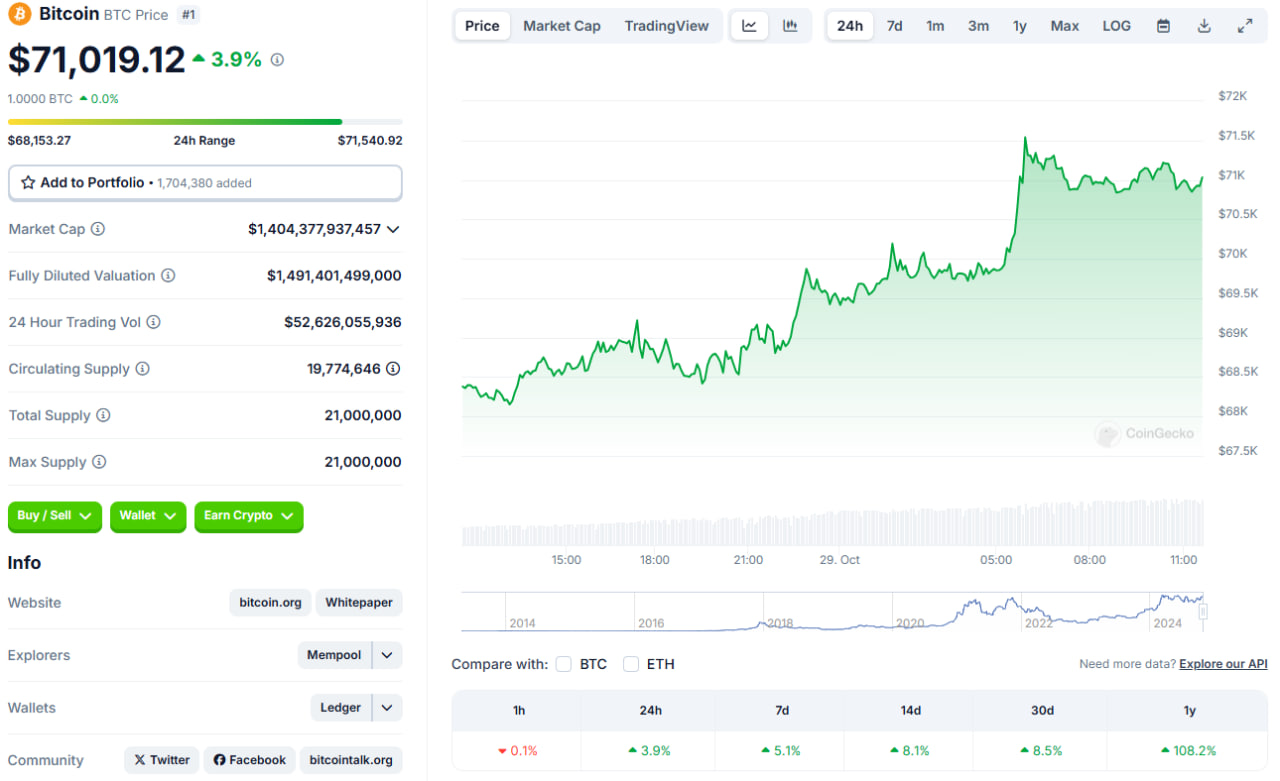Click info icon beside 19,774,646 value
Viewport: 1280px width, 781px height.
pyautogui.click(x=393, y=369)
